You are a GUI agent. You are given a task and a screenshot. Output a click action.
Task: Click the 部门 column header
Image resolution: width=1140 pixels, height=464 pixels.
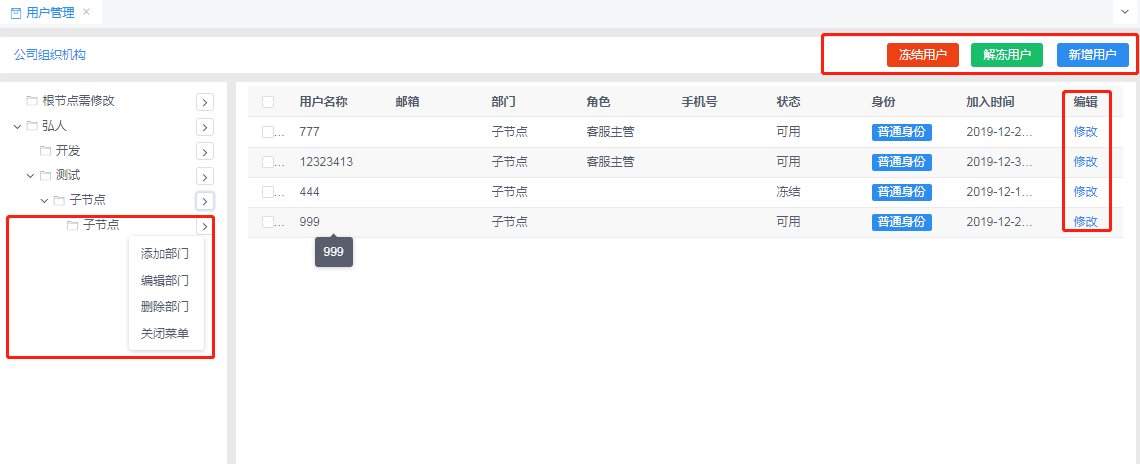click(x=503, y=102)
